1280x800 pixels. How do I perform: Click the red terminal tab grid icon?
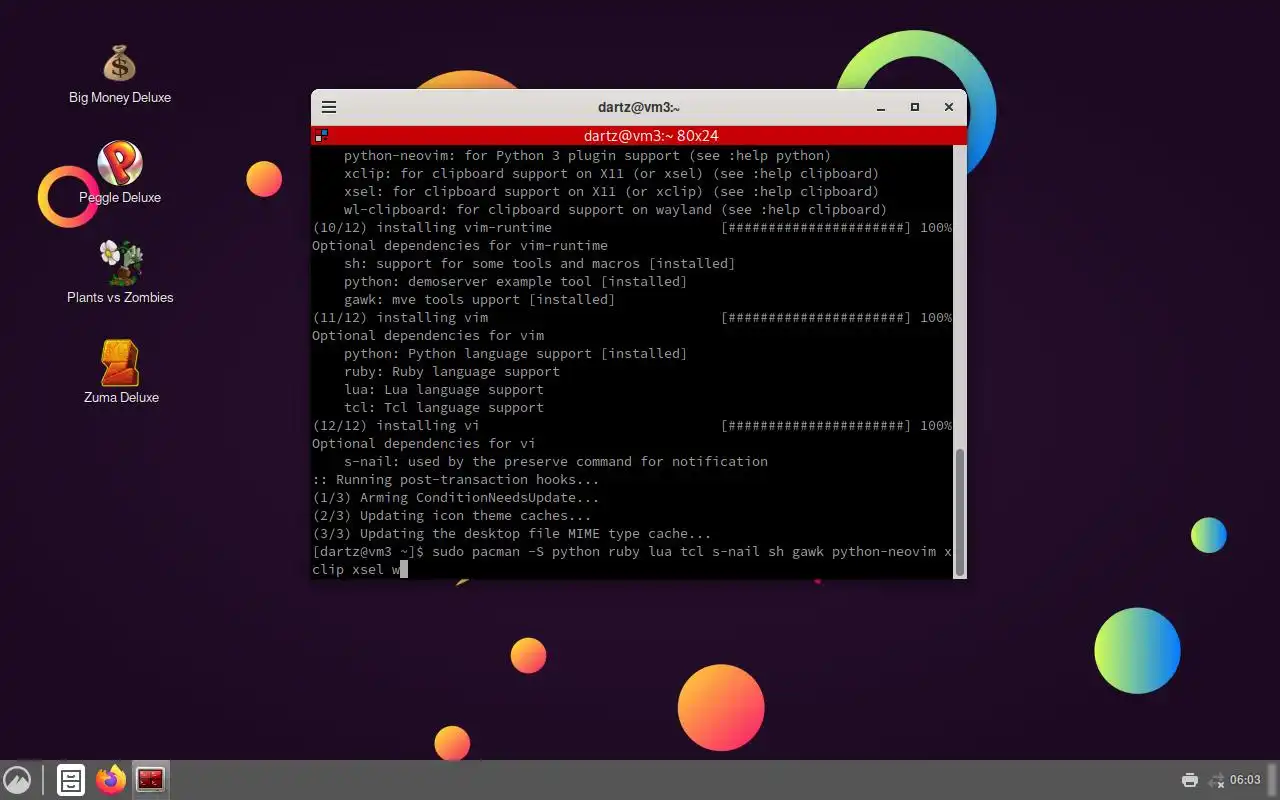click(x=321, y=135)
